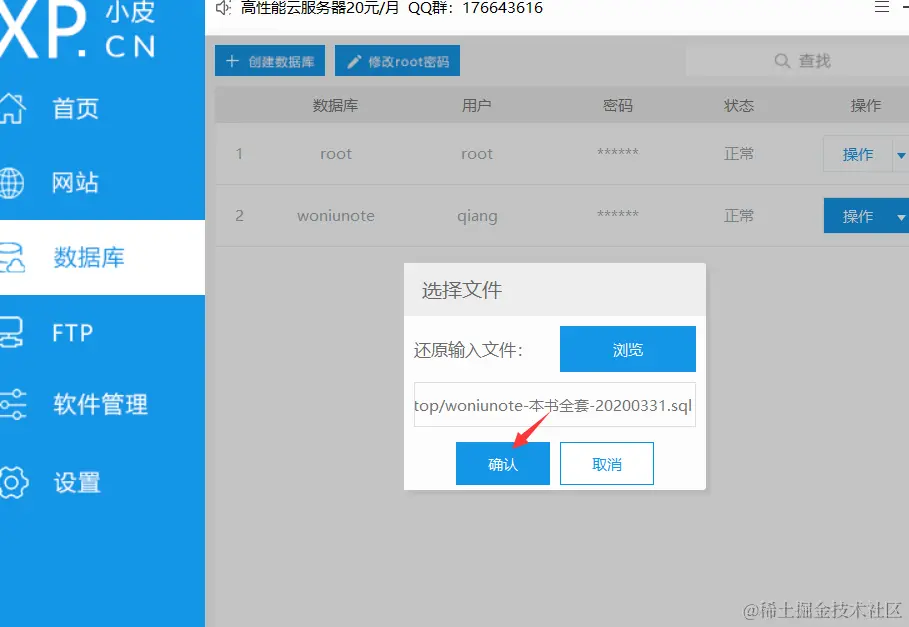Click the 密码 column header
The height and width of the screenshot is (627, 909).
click(617, 105)
